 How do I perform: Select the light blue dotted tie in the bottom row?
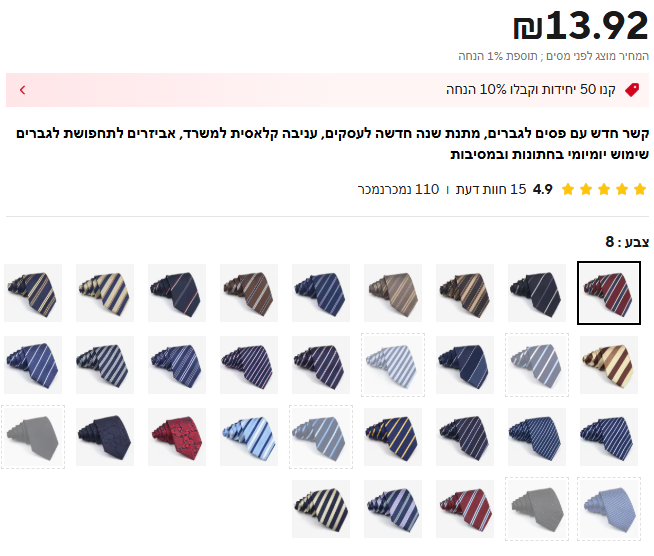(609, 509)
